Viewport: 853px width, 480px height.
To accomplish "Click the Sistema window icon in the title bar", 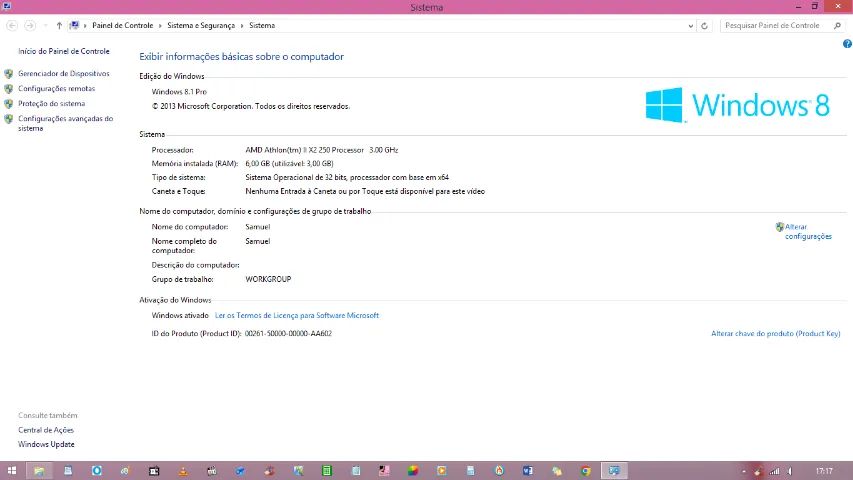I will (7, 7).
